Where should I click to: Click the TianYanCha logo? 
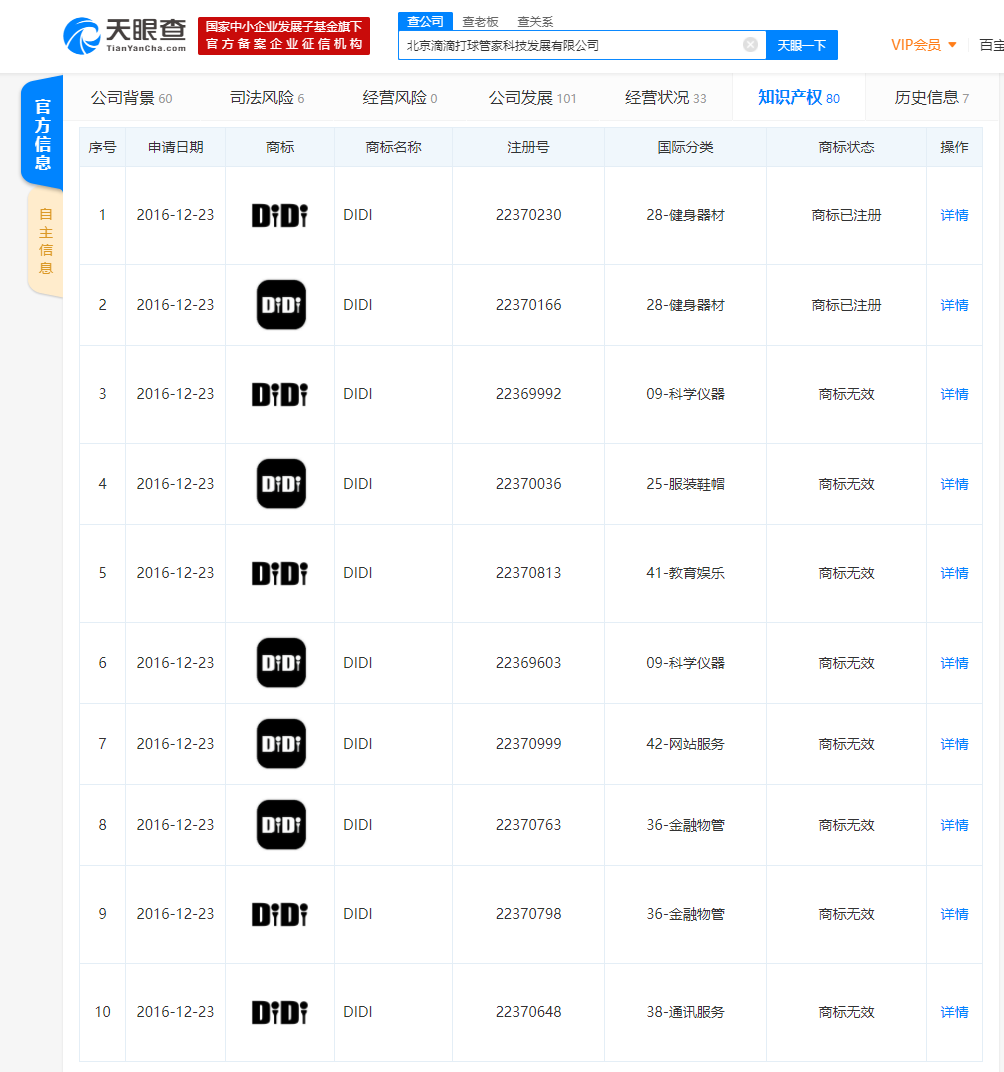[124, 36]
